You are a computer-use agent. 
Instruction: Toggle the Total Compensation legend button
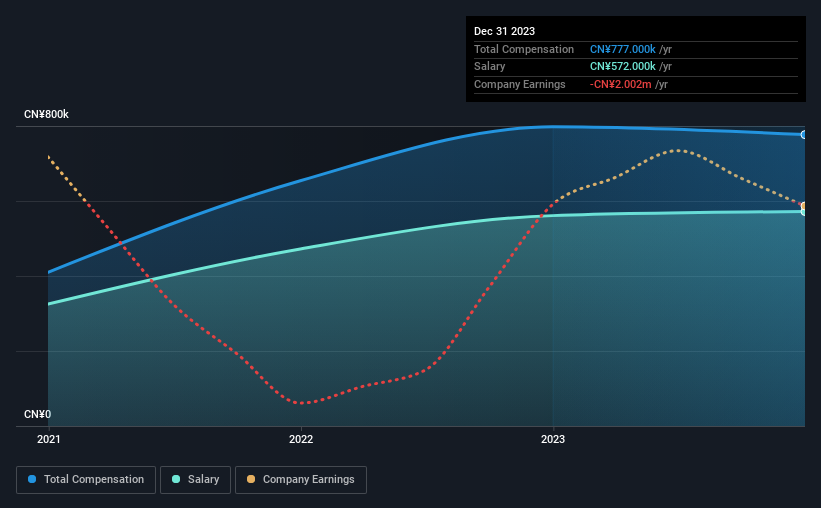coord(86,480)
